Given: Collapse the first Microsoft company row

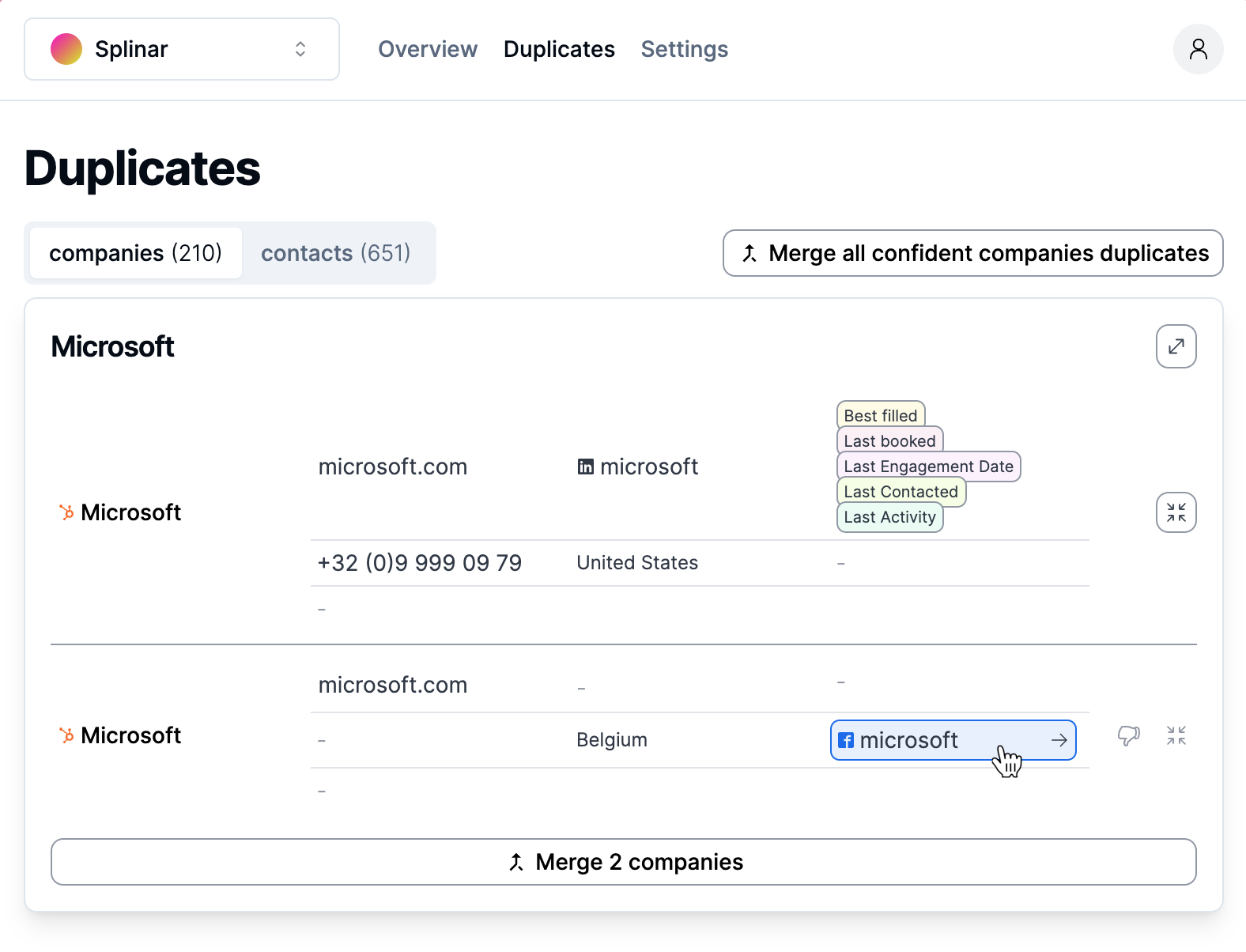Looking at the screenshot, I should tap(1176, 512).
